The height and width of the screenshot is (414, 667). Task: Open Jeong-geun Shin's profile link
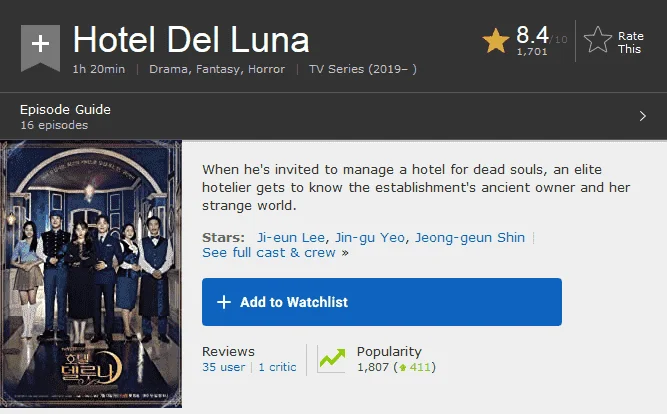click(470, 237)
